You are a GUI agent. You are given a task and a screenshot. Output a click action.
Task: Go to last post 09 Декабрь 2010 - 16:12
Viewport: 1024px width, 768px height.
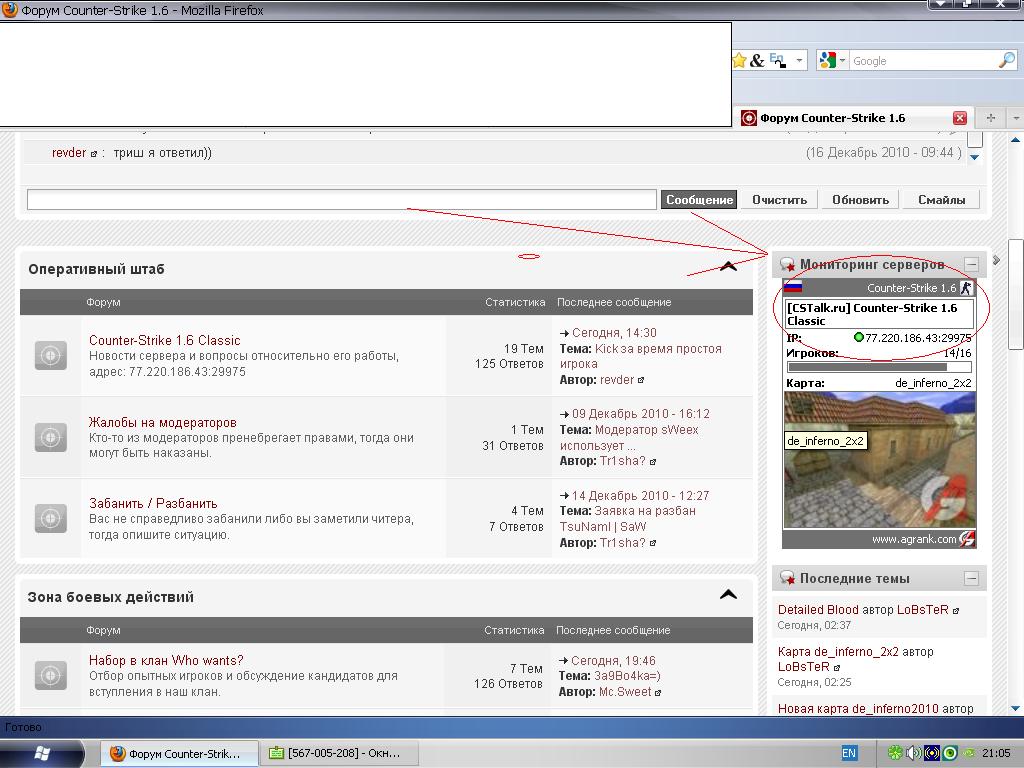(641, 414)
